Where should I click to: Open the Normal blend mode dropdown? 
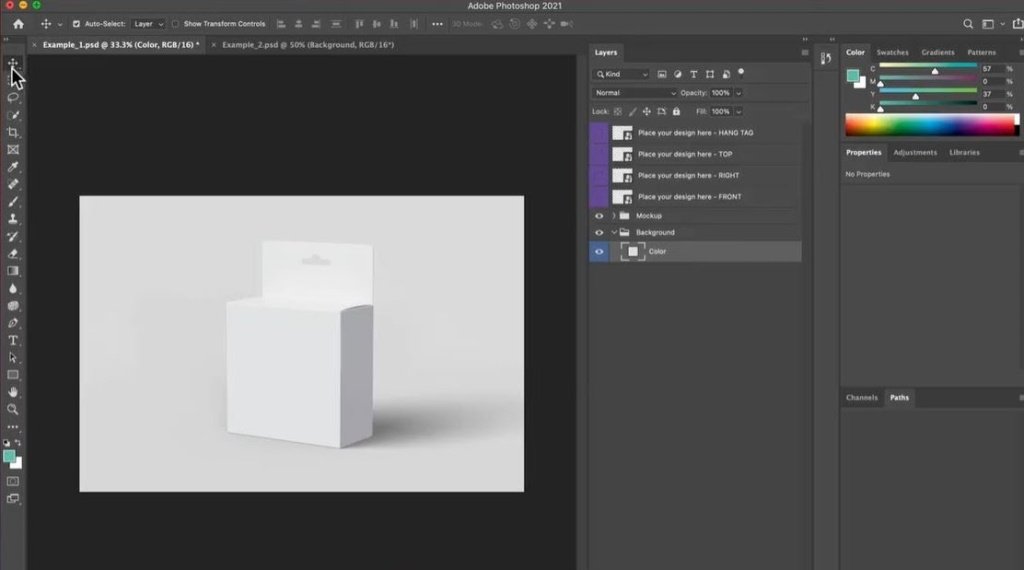click(x=635, y=93)
